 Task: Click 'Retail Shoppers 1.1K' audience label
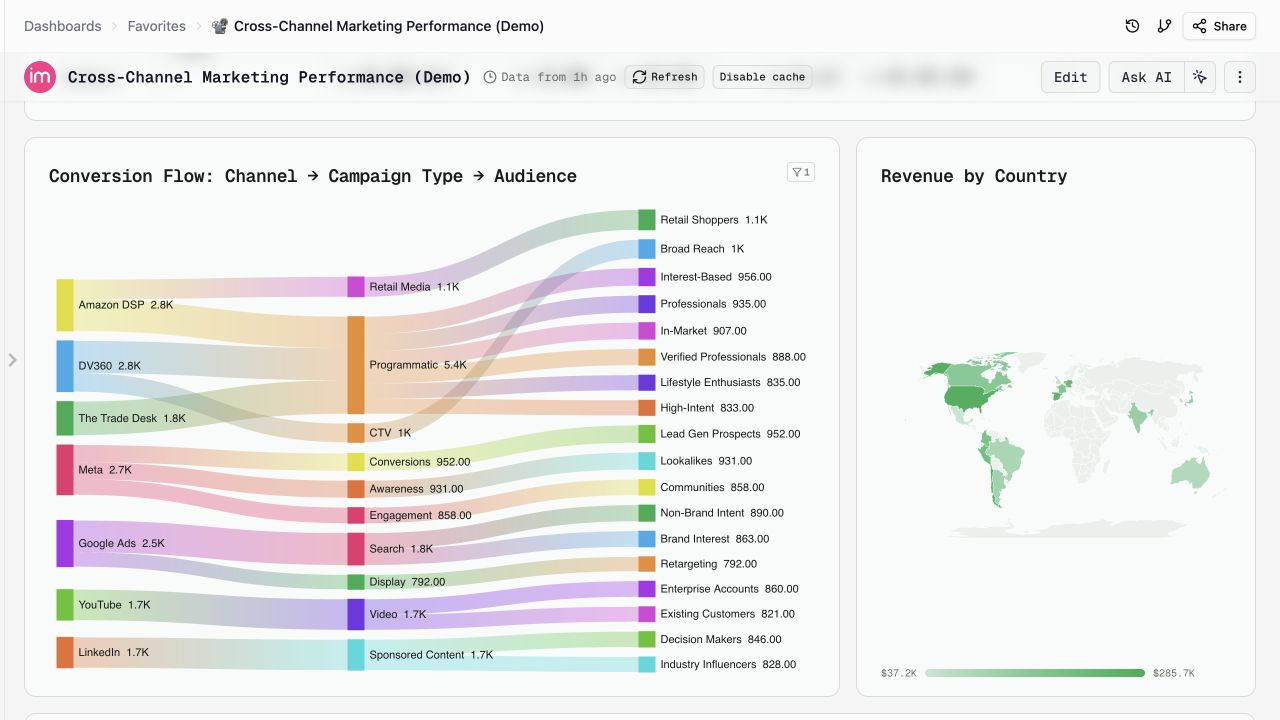click(713, 220)
